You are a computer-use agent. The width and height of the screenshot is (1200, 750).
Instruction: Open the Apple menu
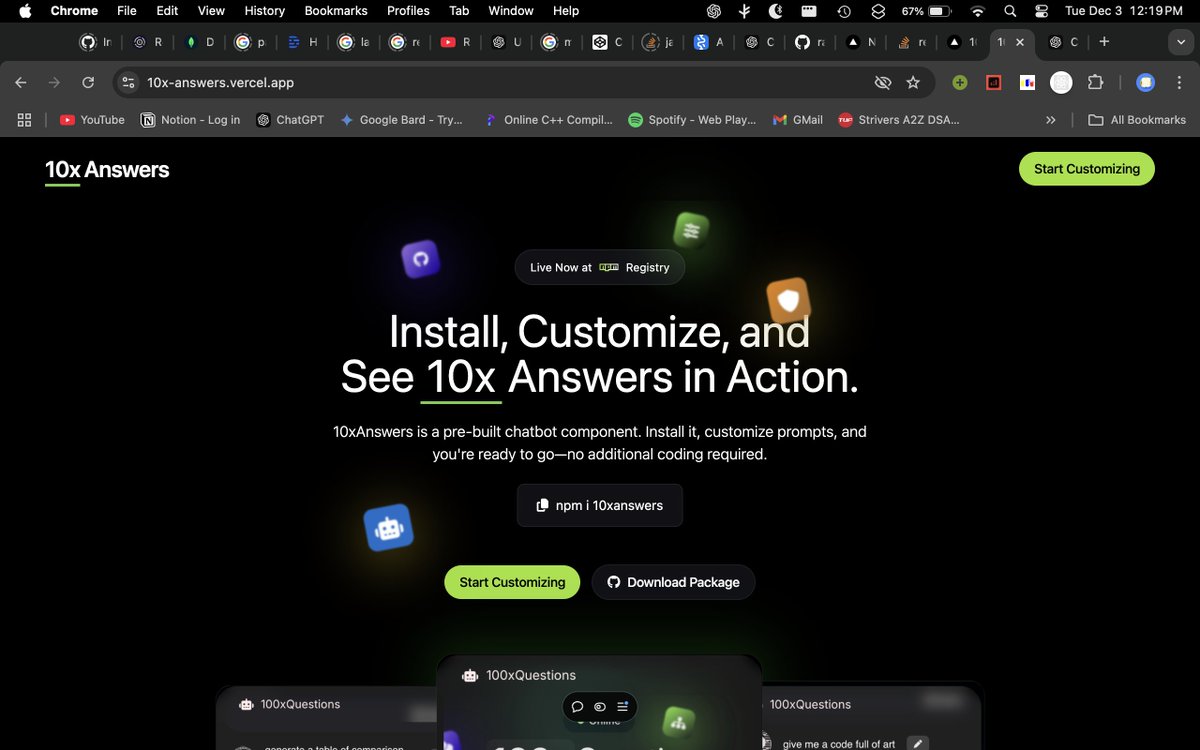[25, 11]
